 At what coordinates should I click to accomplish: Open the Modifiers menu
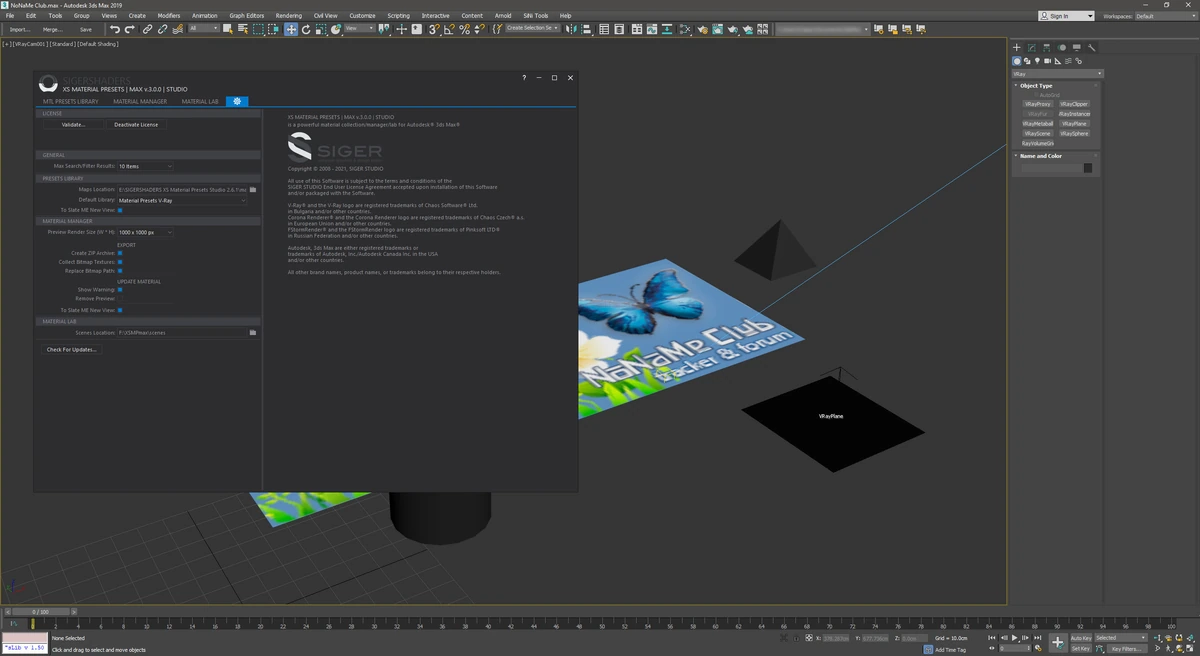point(169,16)
